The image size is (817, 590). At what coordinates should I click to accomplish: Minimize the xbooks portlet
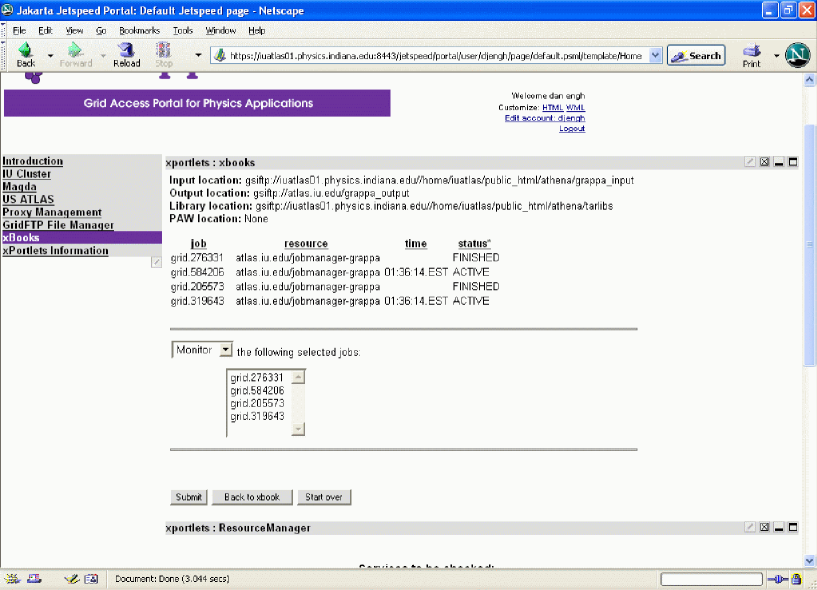coord(779,162)
